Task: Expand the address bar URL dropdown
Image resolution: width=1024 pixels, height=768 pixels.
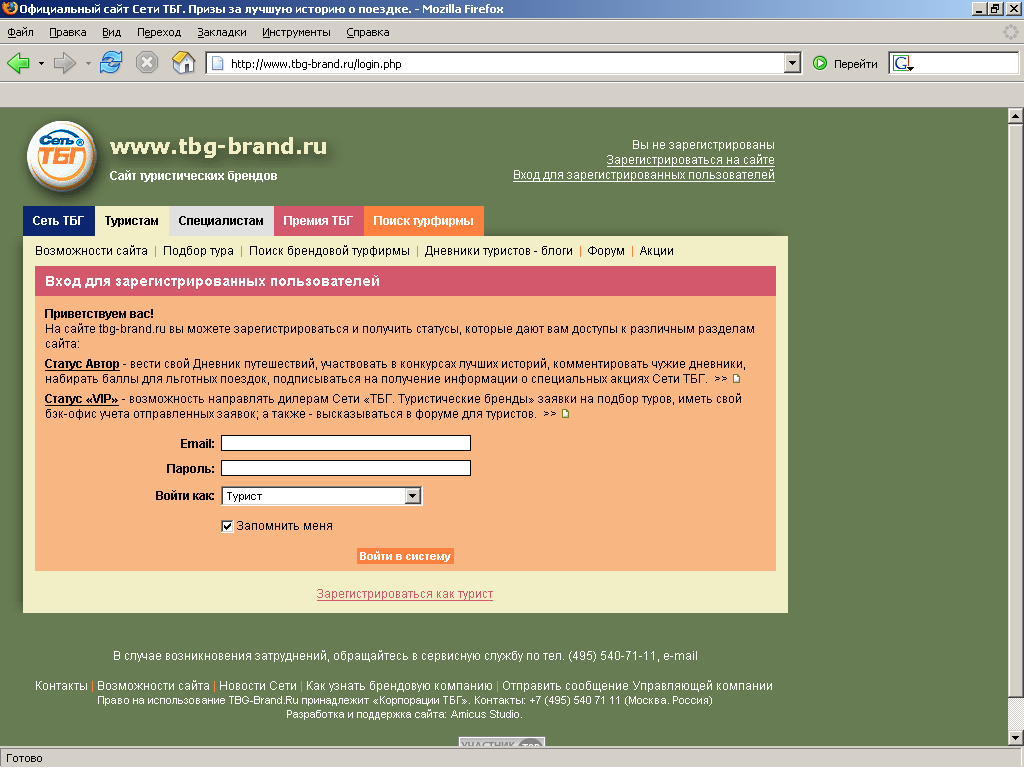Action: pos(792,63)
